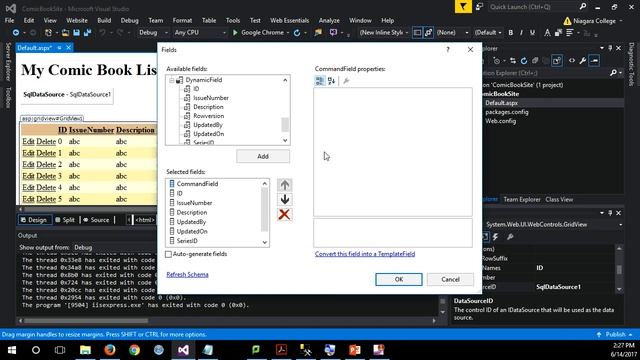The image size is (640, 360).
Task: Open Chrome from the Windows taskbar
Action: click(x=134, y=350)
